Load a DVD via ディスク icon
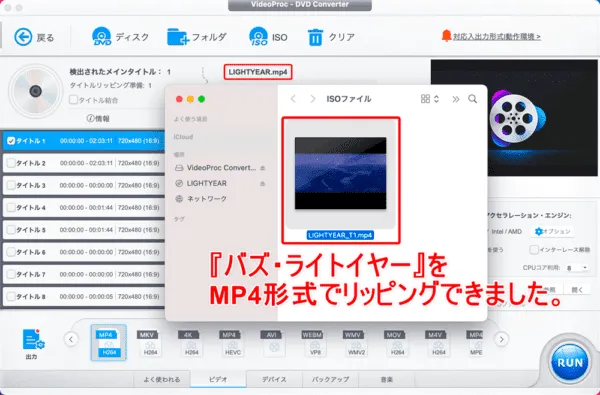This screenshot has height=395, width=600. tap(120, 37)
